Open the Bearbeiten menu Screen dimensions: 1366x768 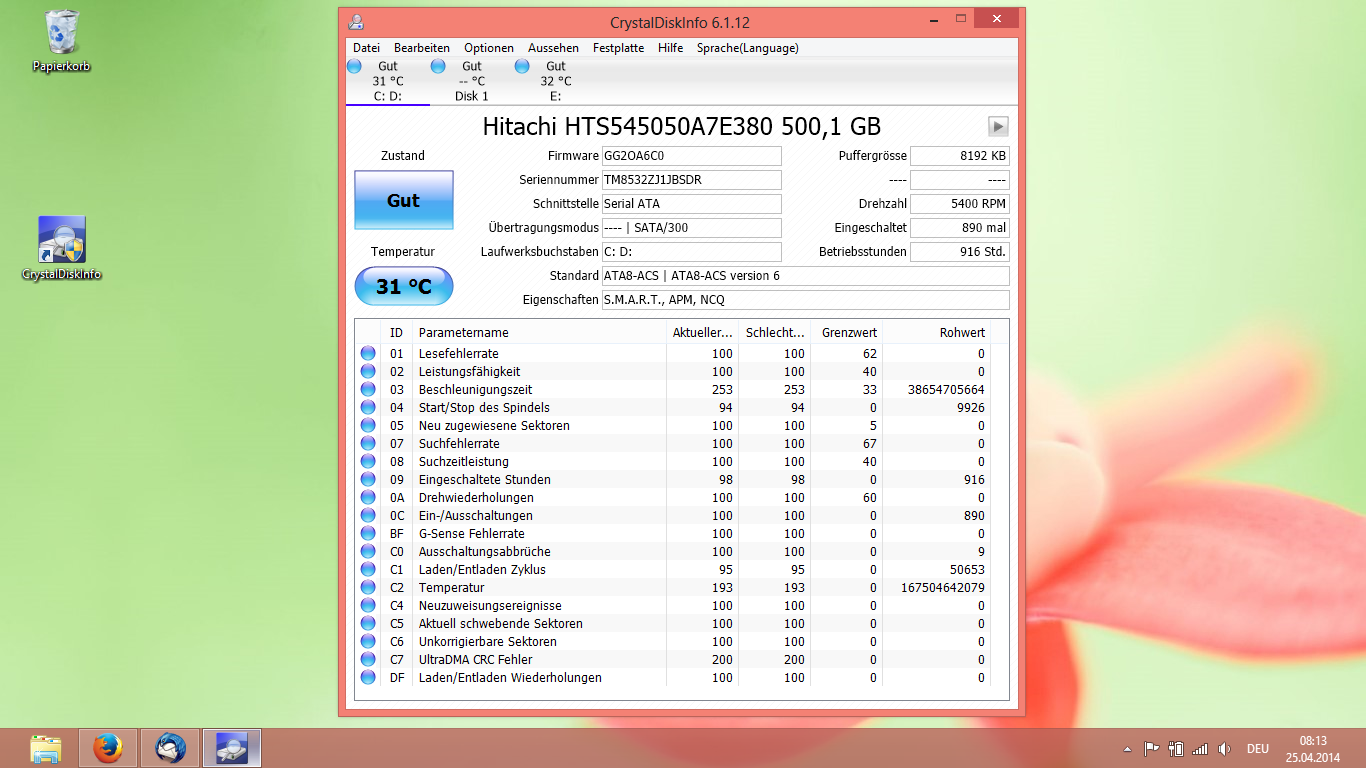click(421, 47)
